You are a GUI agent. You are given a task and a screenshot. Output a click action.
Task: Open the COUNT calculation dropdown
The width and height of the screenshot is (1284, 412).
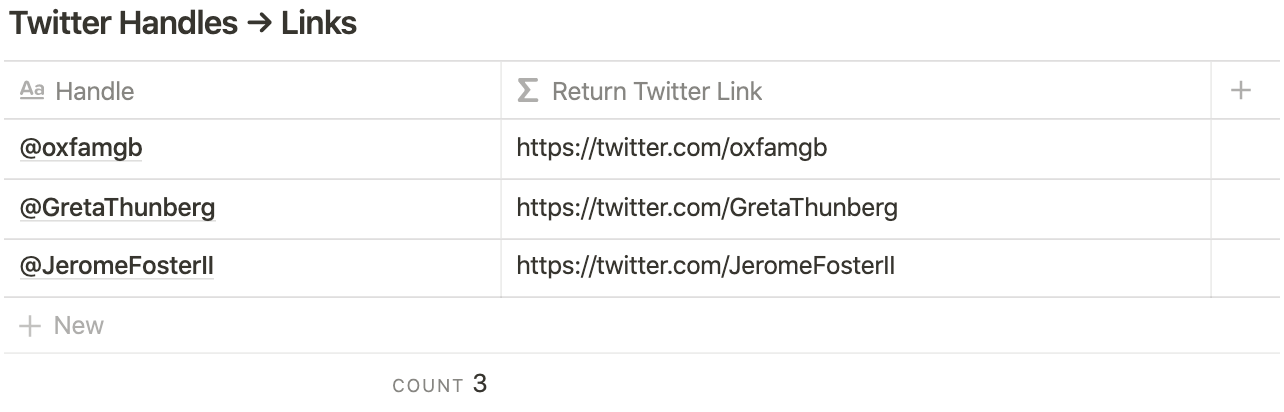[440, 384]
